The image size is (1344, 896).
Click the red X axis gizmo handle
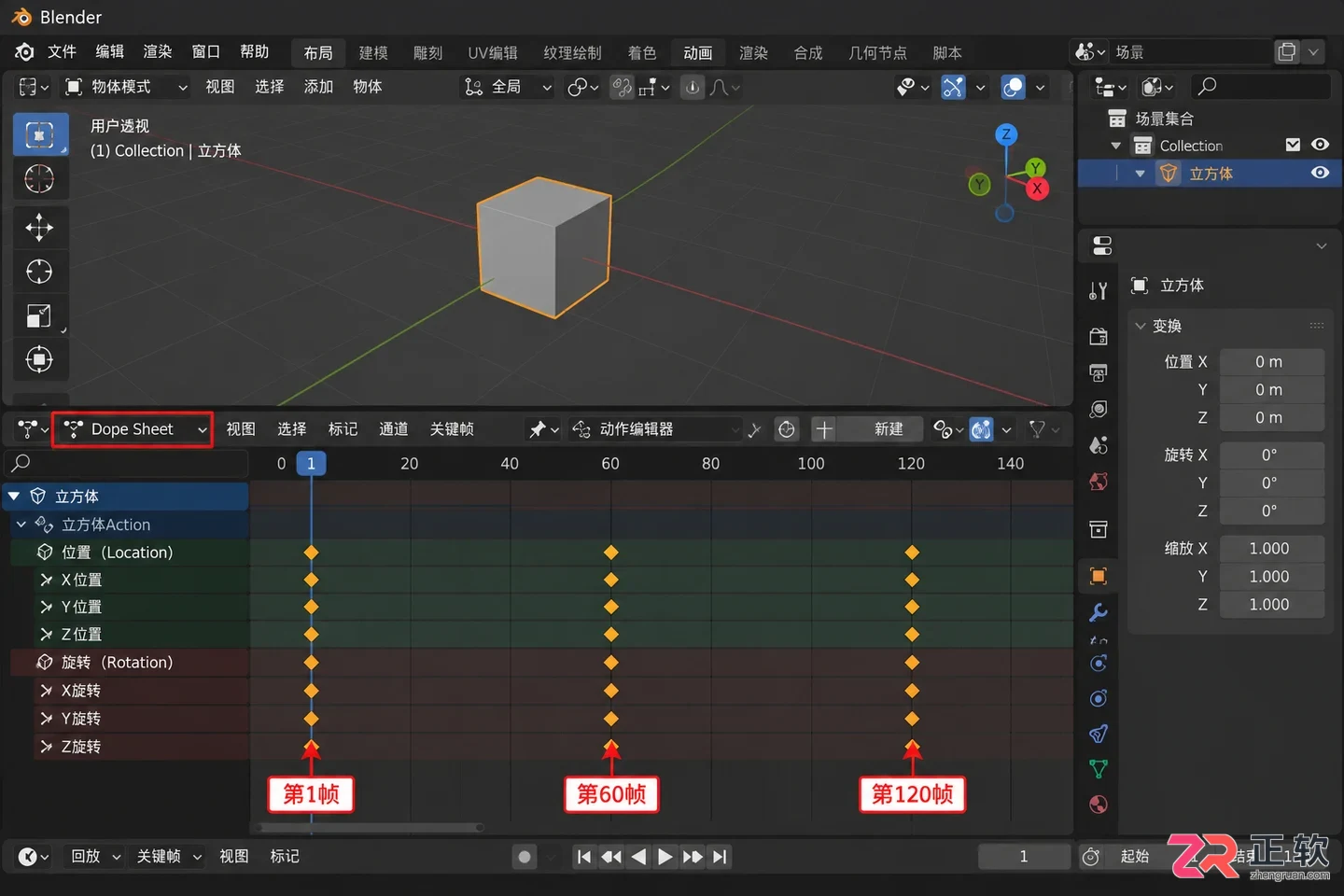[x=1037, y=189]
